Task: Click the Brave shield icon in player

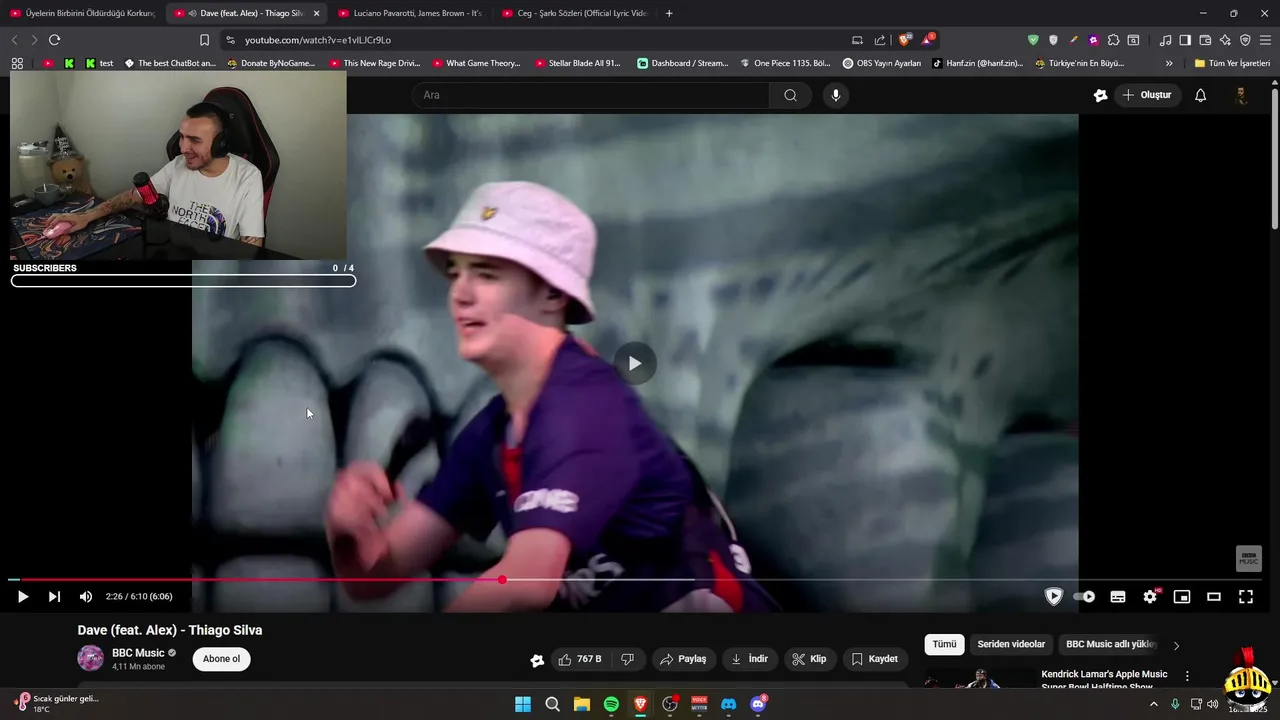Action: pyautogui.click(x=1053, y=597)
